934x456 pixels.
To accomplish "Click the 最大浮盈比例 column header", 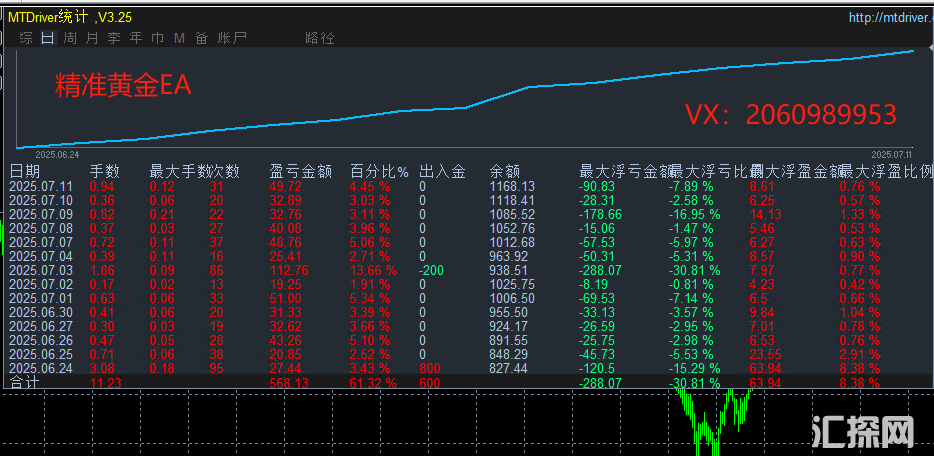I will point(886,172).
